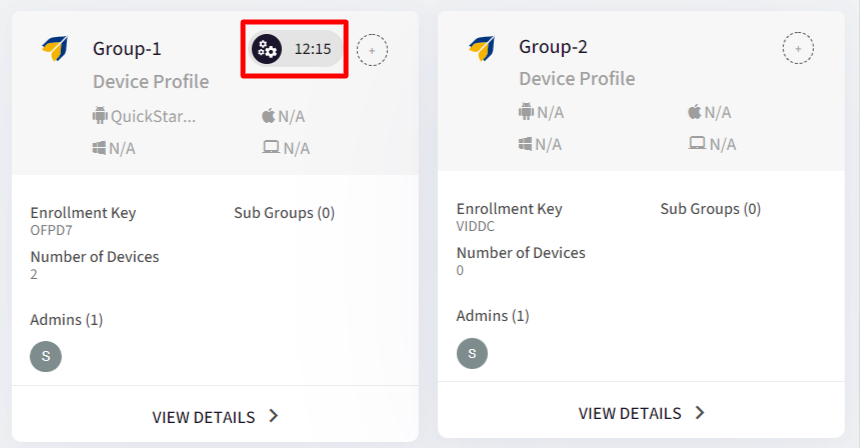
Task: Click the Group-1 logo icon
Action: point(54,48)
